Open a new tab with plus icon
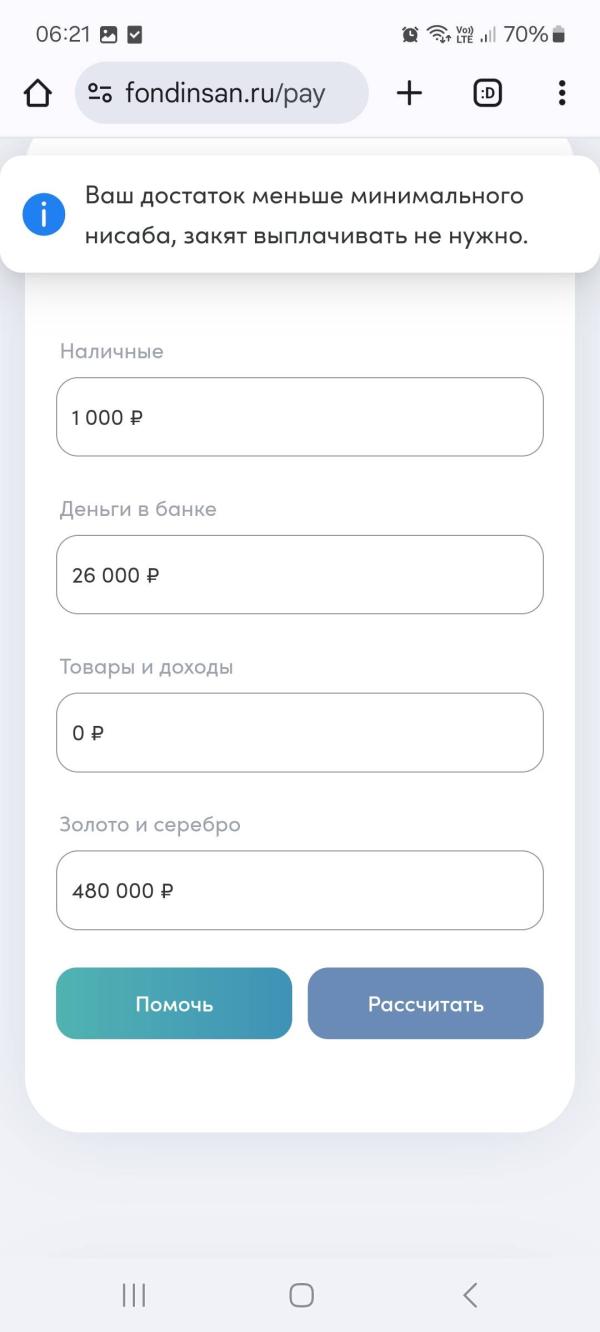The height and width of the screenshot is (1332, 600). click(409, 93)
